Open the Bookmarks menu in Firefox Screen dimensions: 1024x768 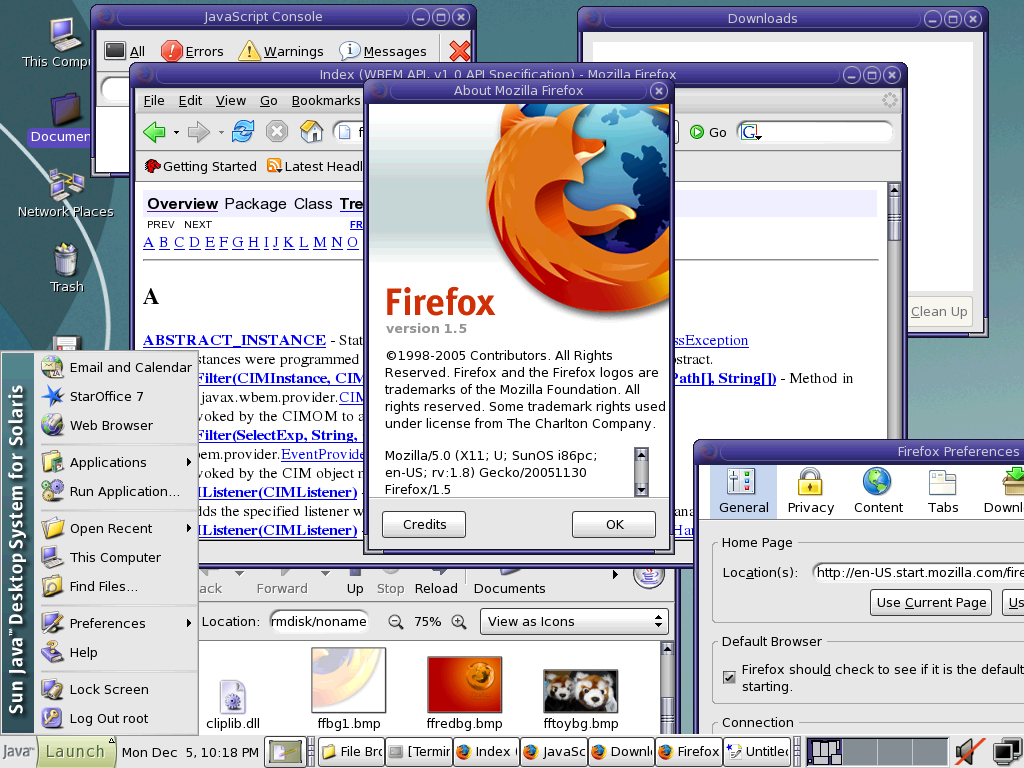pyautogui.click(x=325, y=100)
